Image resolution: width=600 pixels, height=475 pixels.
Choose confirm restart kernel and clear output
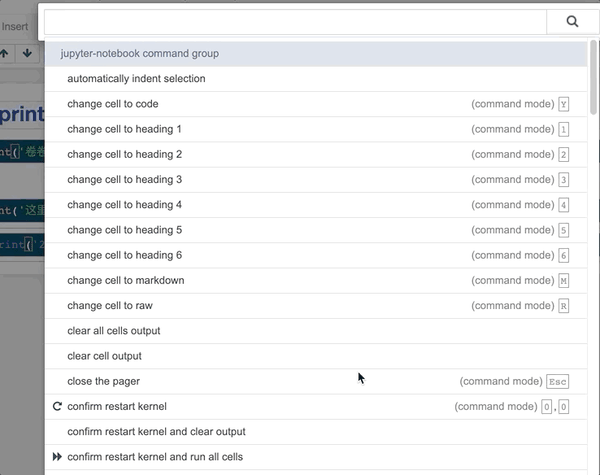point(157,432)
